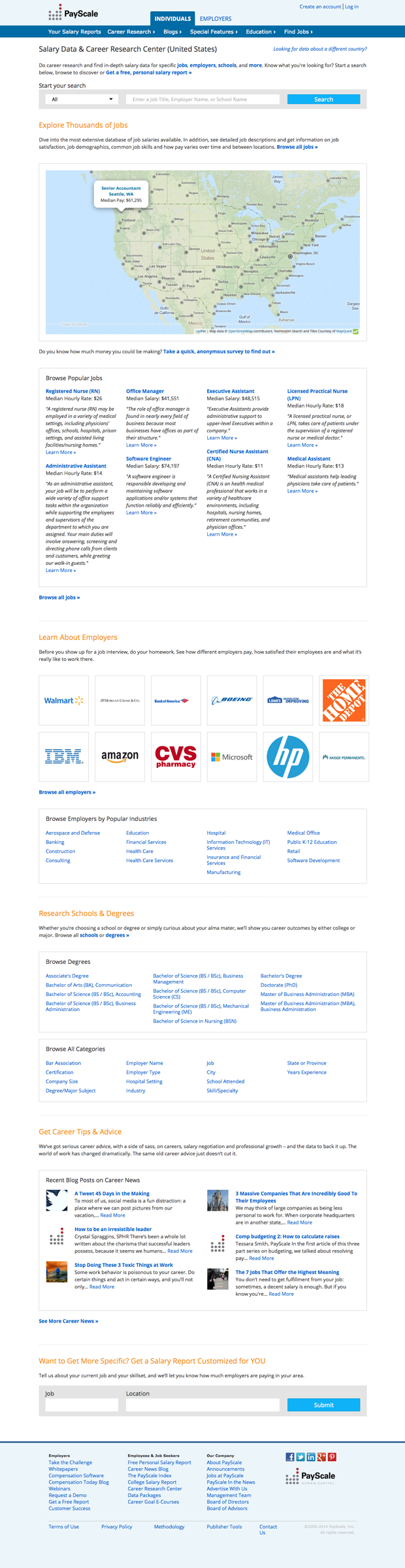Open the Software Engineer job link
The height and width of the screenshot is (1568, 405).
(x=148, y=458)
